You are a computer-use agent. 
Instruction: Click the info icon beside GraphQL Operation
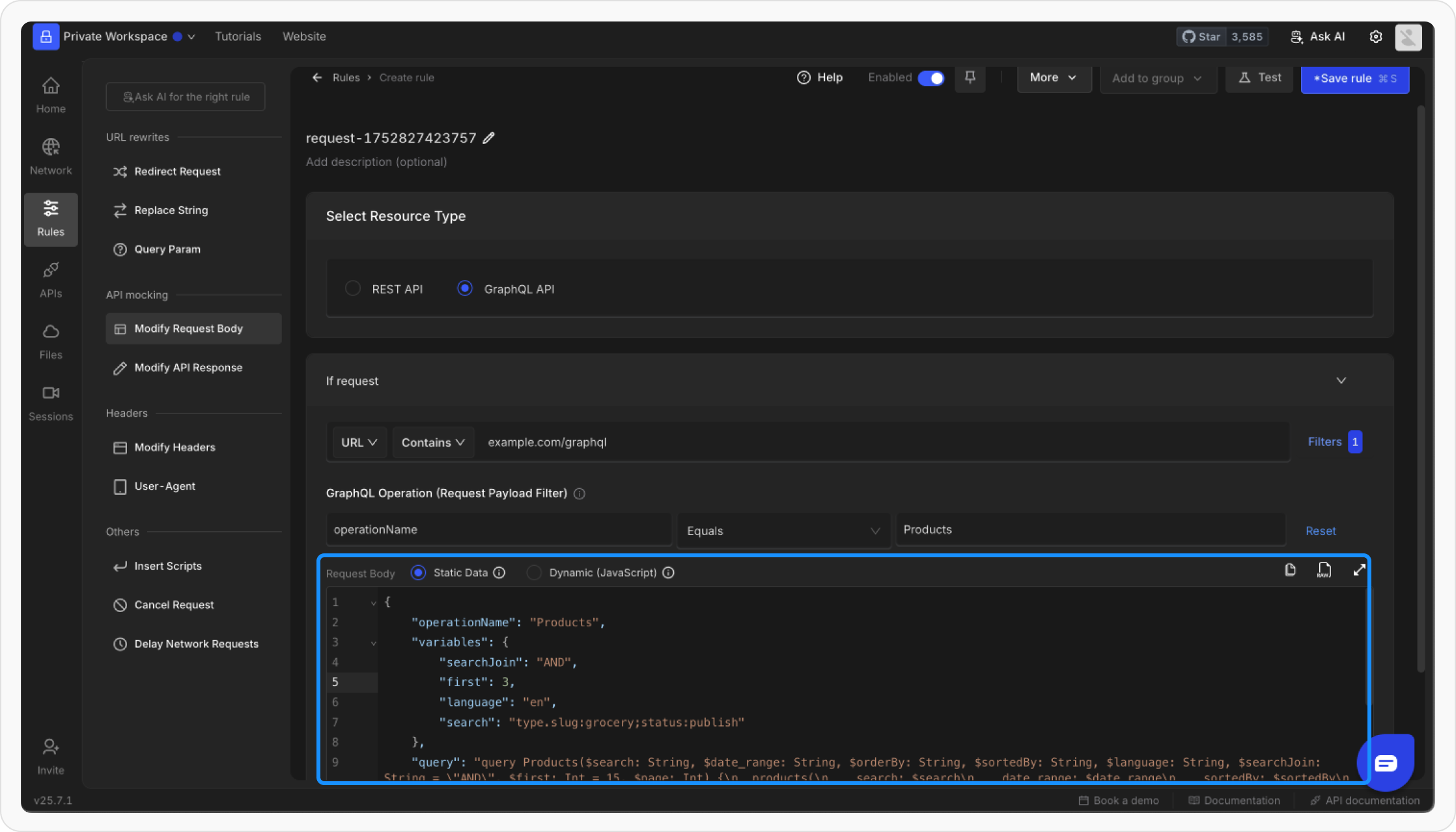pyautogui.click(x=579, y=494)
